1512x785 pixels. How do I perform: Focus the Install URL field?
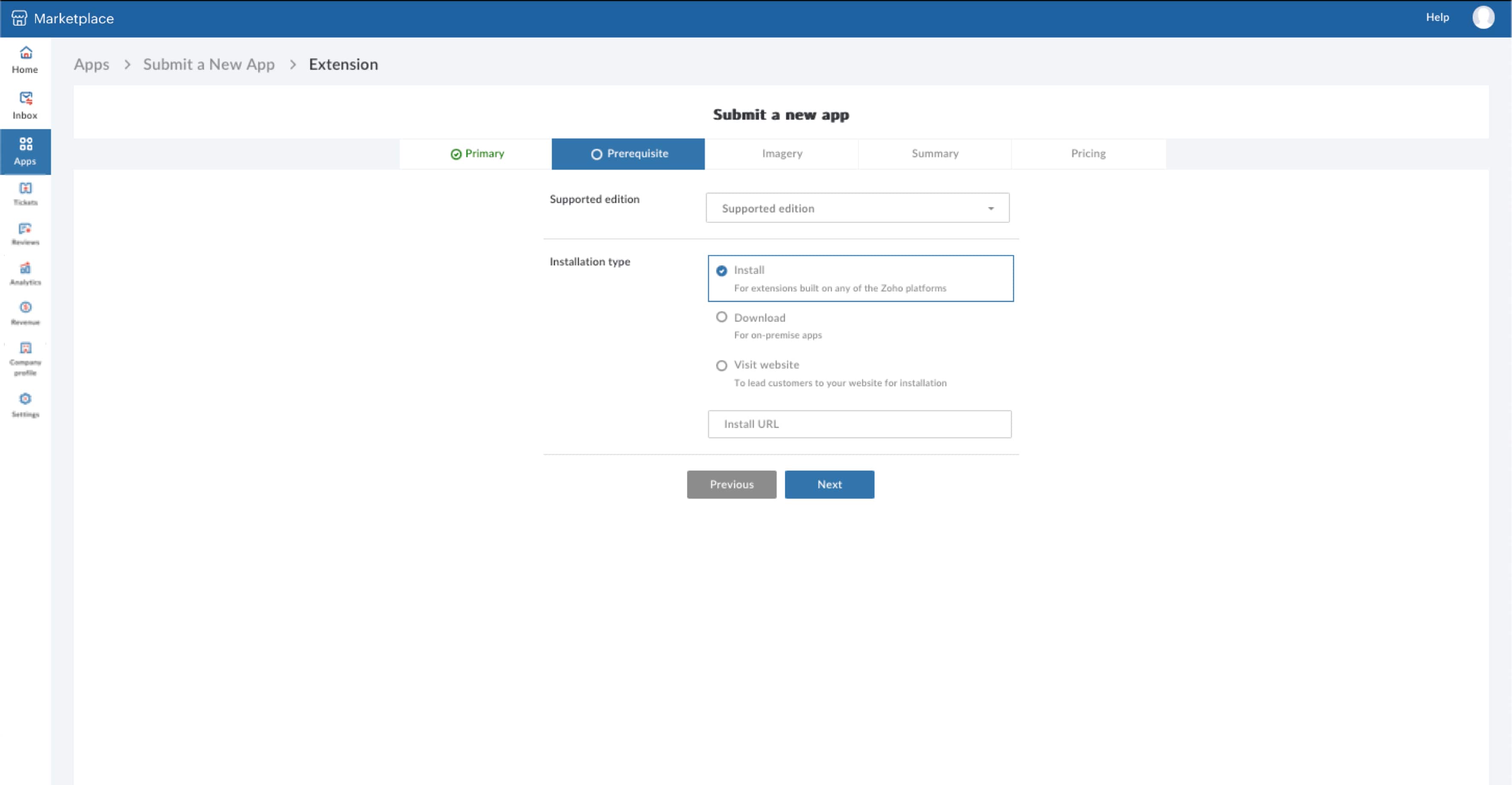859,424
